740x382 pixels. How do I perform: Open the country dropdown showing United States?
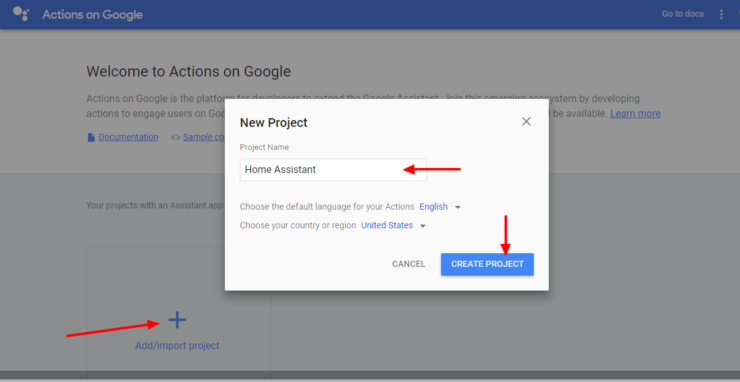394,226
